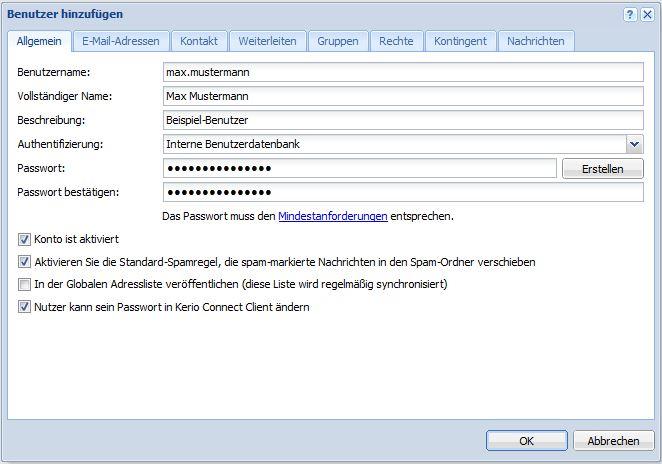Close the Benutzer hinzufügen dialog
This screenshot has width=662, height=464.
tap(646, 15)
